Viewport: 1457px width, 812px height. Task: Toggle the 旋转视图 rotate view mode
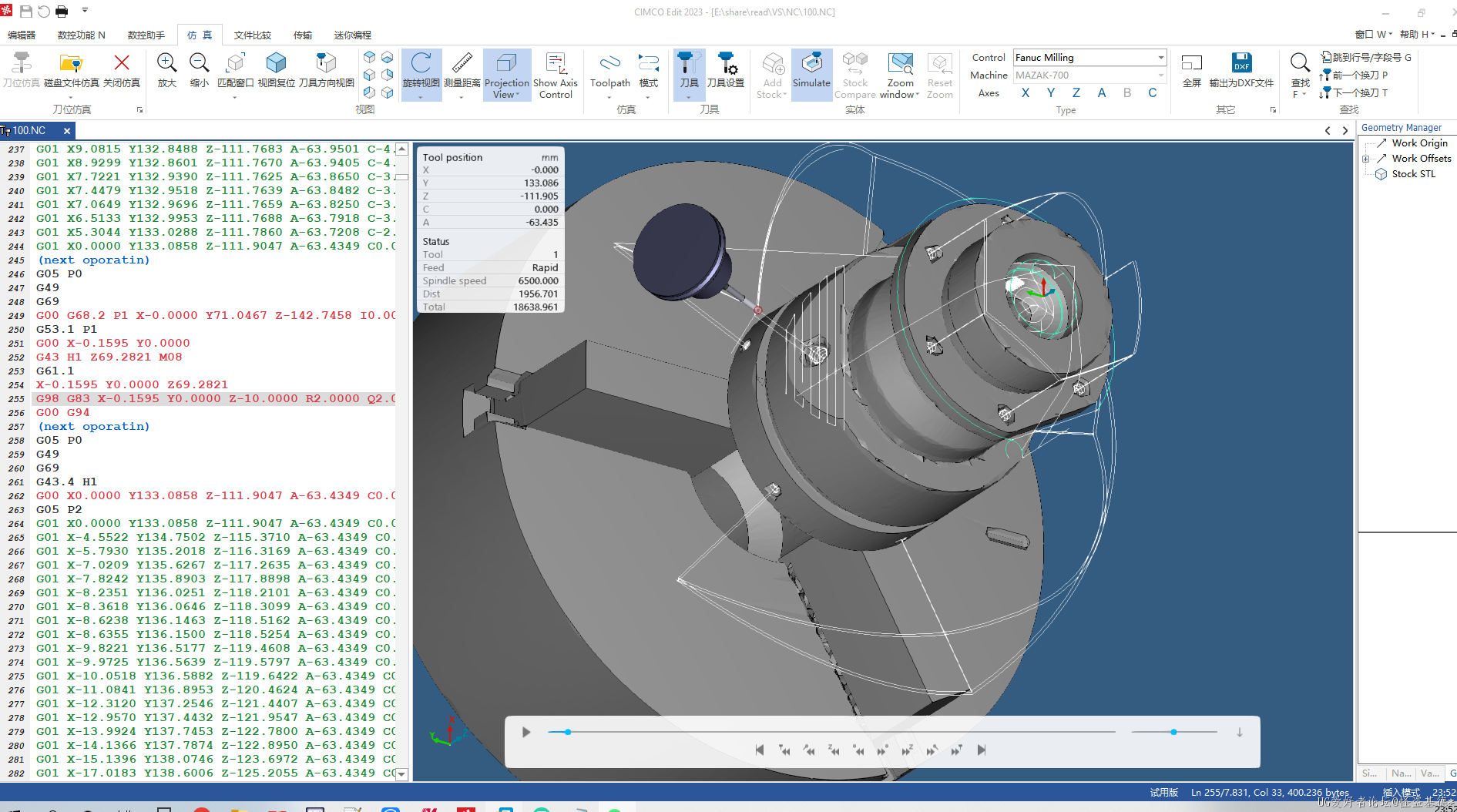coord(421,70)
